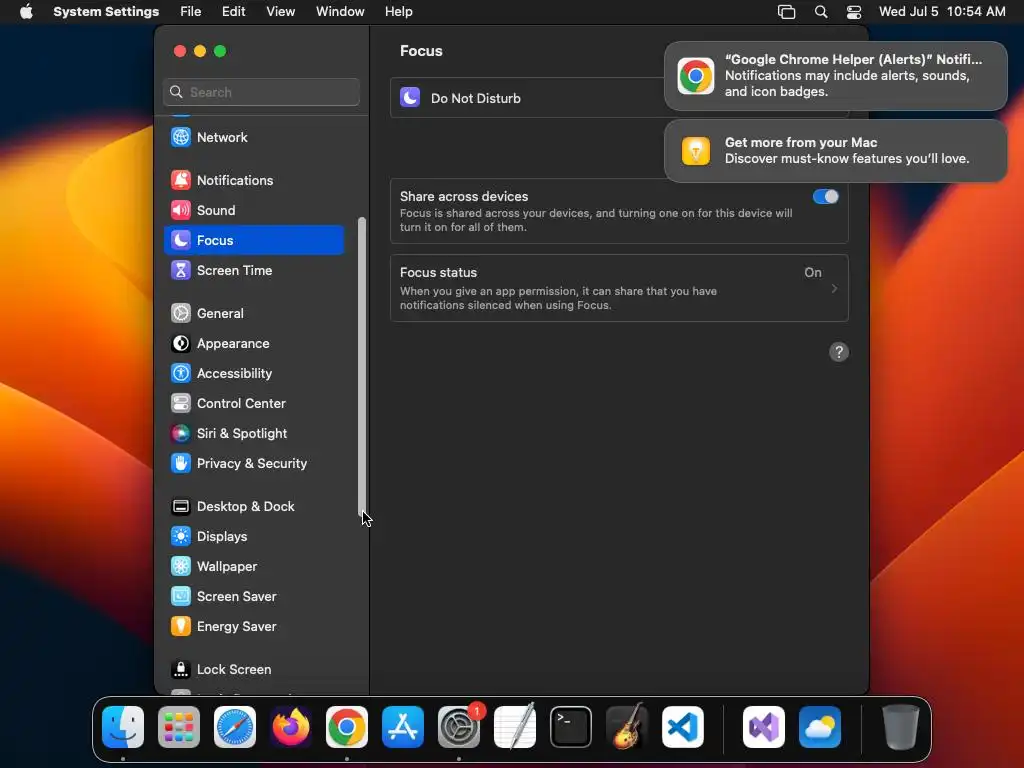This screenshot has height=768, width=1024.
Task: Open GarageBand from the Dock
Action: coord(627,727)
